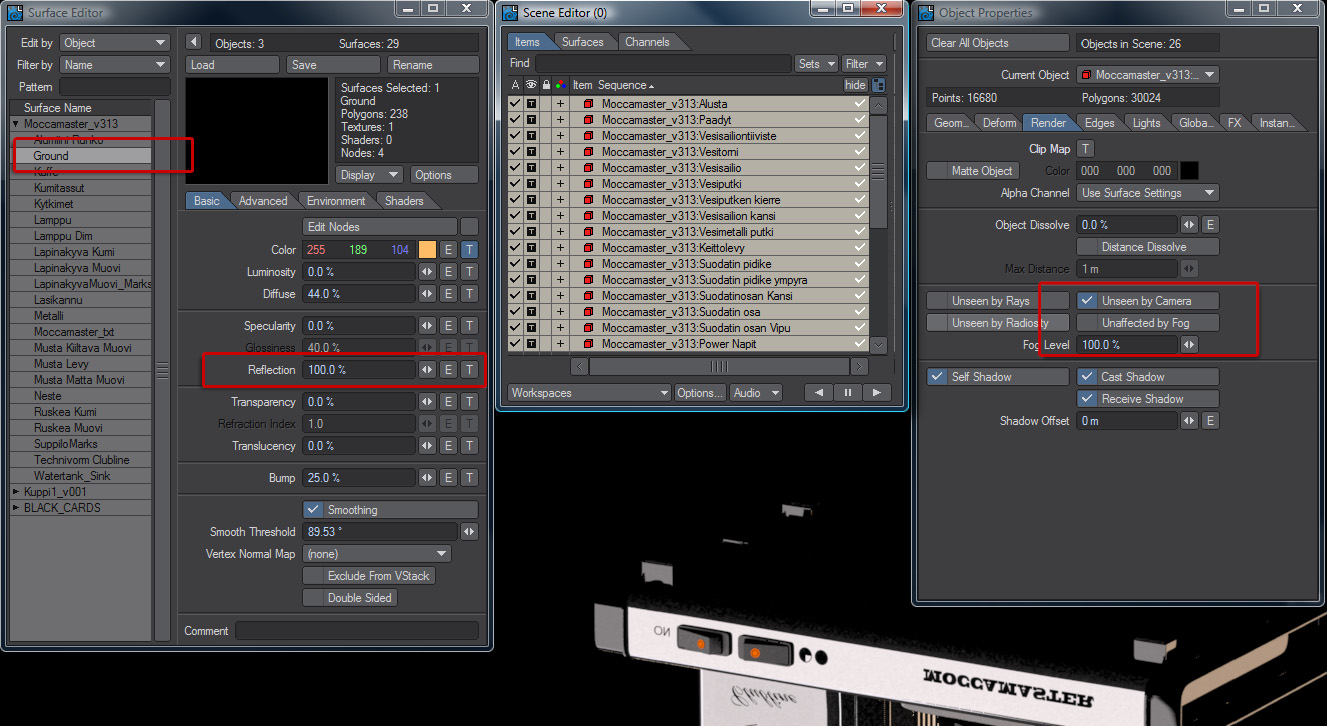The image size is (1327, 726).
Task: Expand Kuppi1_v001 object in surface list
Action: pyautogui.click(x=16, y=492)
